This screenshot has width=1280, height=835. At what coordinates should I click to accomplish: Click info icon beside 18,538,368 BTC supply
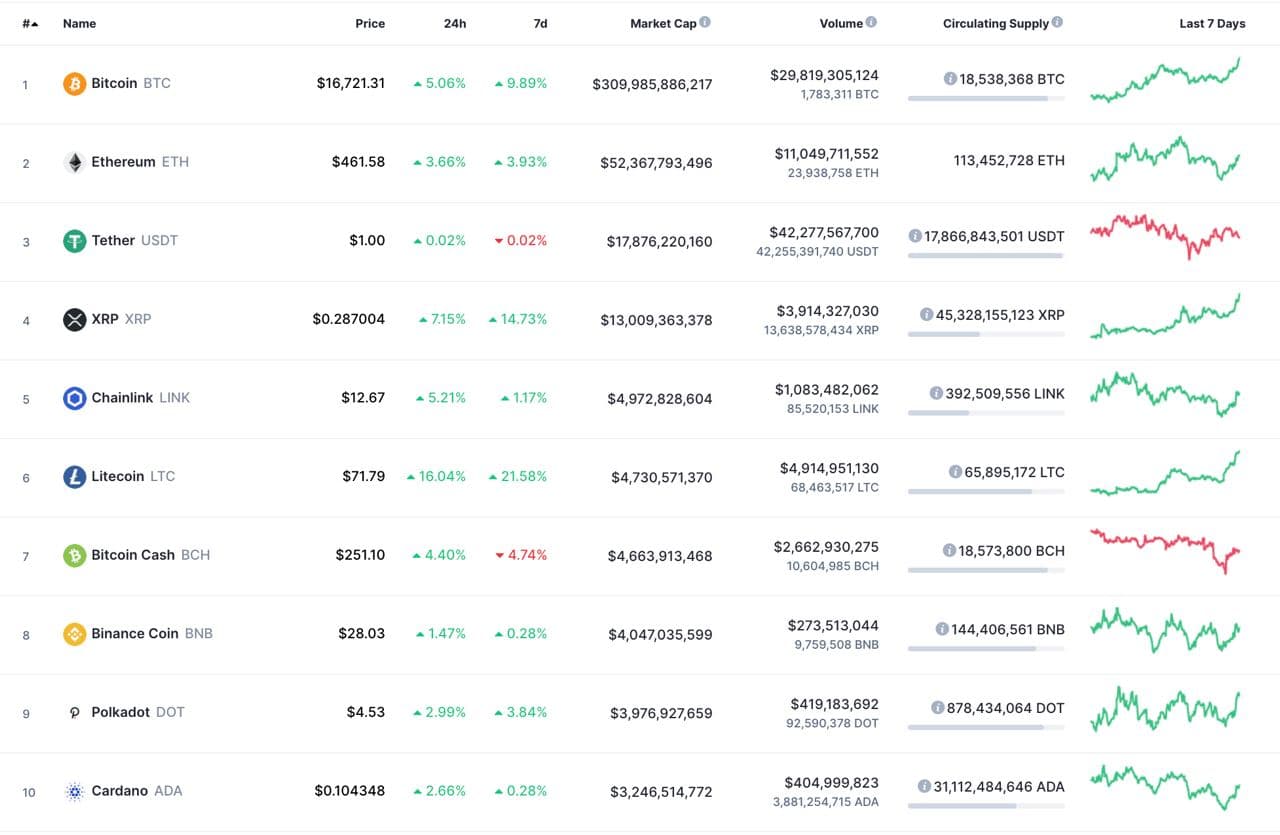point(950,79)
